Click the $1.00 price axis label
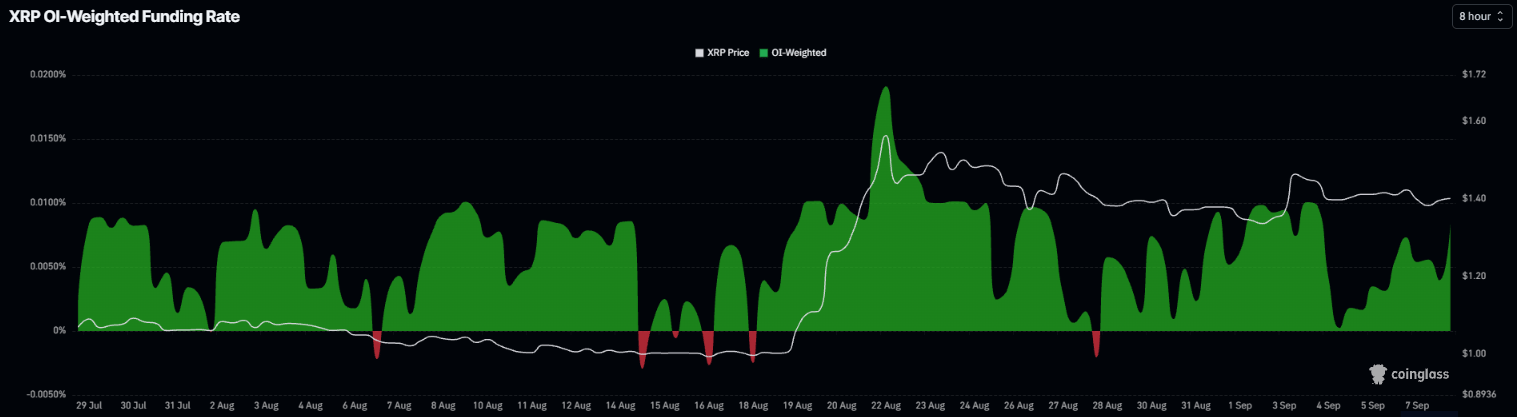The image size is (1517, 417). click(x=1474, y=354)
